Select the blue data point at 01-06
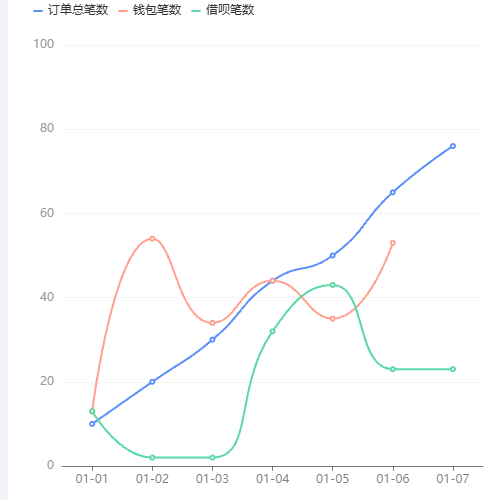The image size is (500, 500). coord(393,192)
